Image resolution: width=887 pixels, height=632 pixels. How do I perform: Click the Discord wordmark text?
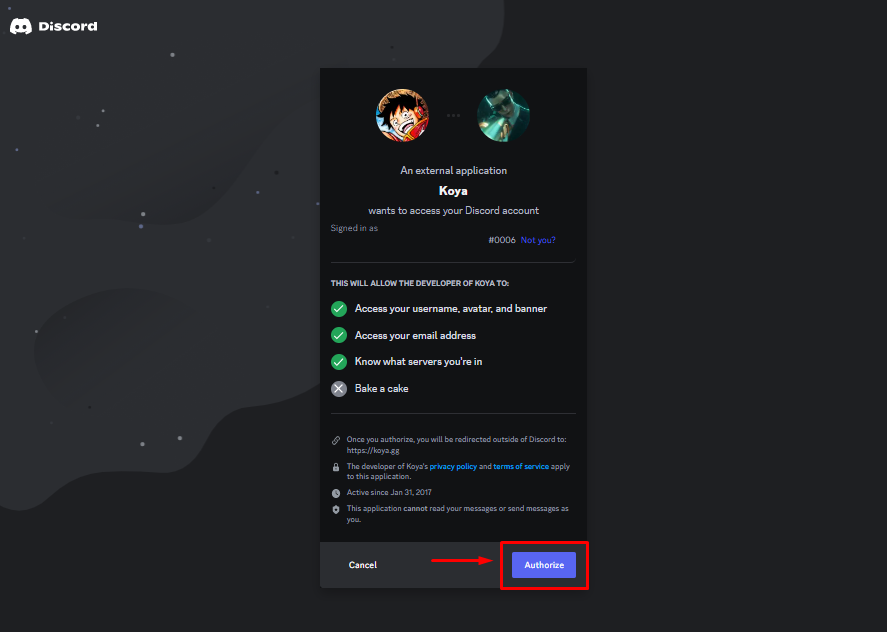pos(68,26)
